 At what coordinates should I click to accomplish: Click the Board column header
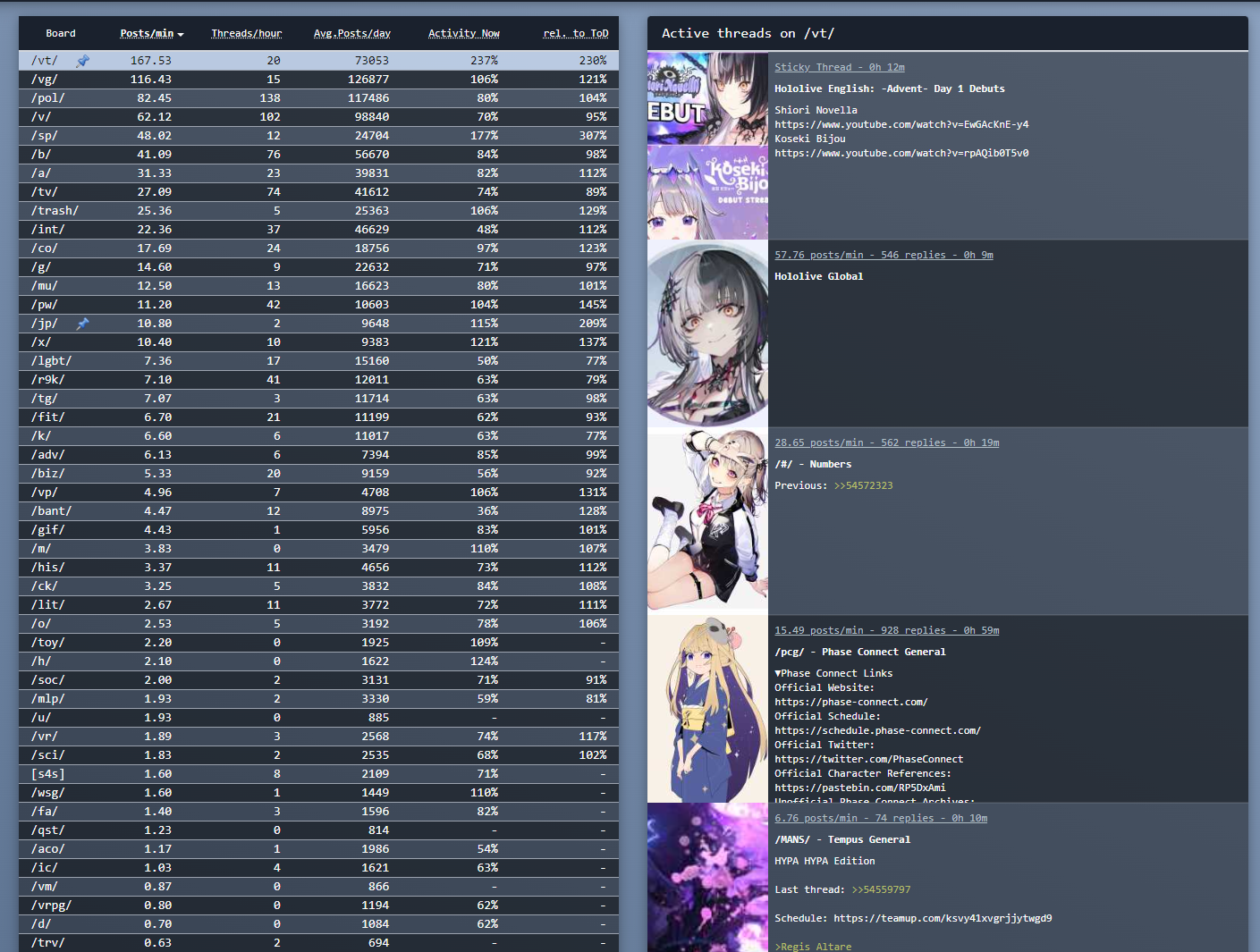pos(61,34)
